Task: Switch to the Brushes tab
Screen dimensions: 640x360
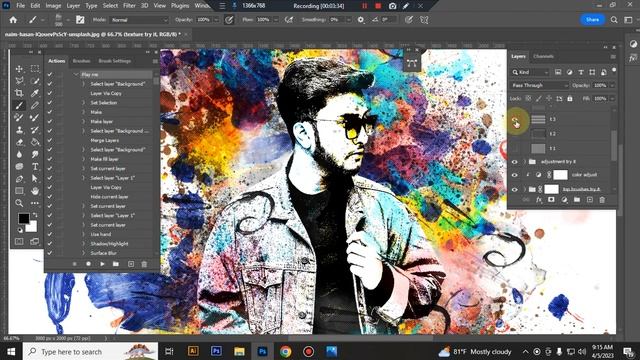Action: point(81,61)
